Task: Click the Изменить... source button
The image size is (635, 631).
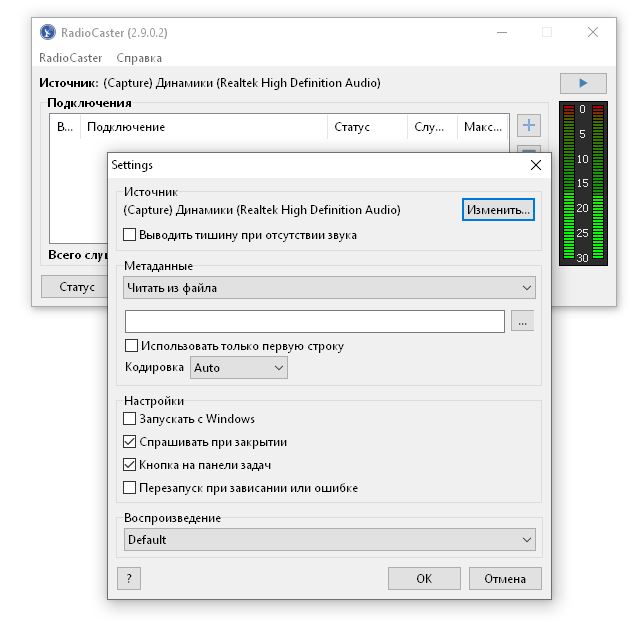Action: coord(498,210)
